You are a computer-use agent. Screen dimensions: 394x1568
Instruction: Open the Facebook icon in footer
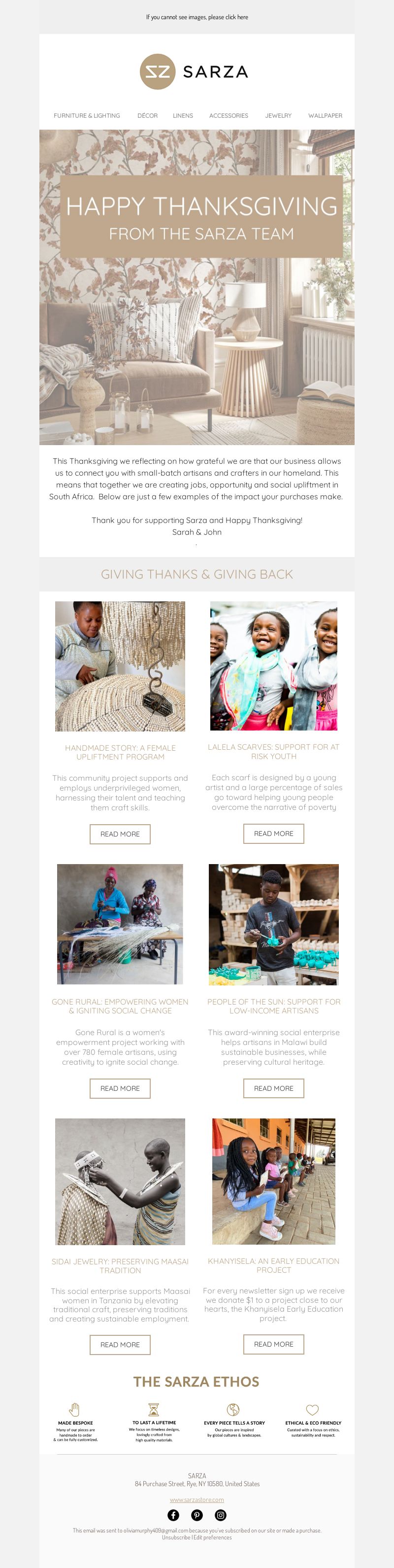coord(173,1515)
